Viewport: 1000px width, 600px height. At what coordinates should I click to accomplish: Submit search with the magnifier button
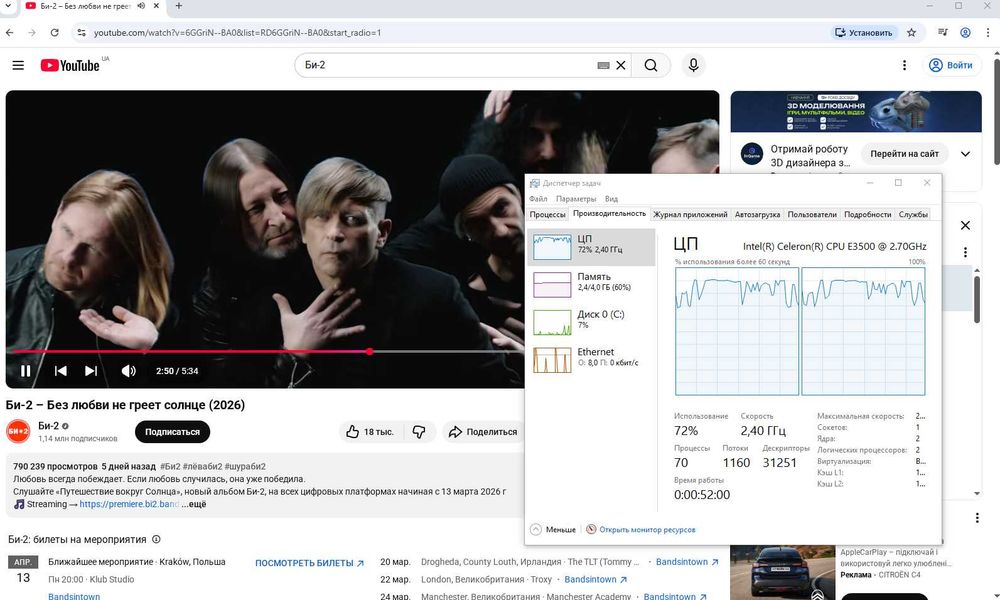(651, 65)
